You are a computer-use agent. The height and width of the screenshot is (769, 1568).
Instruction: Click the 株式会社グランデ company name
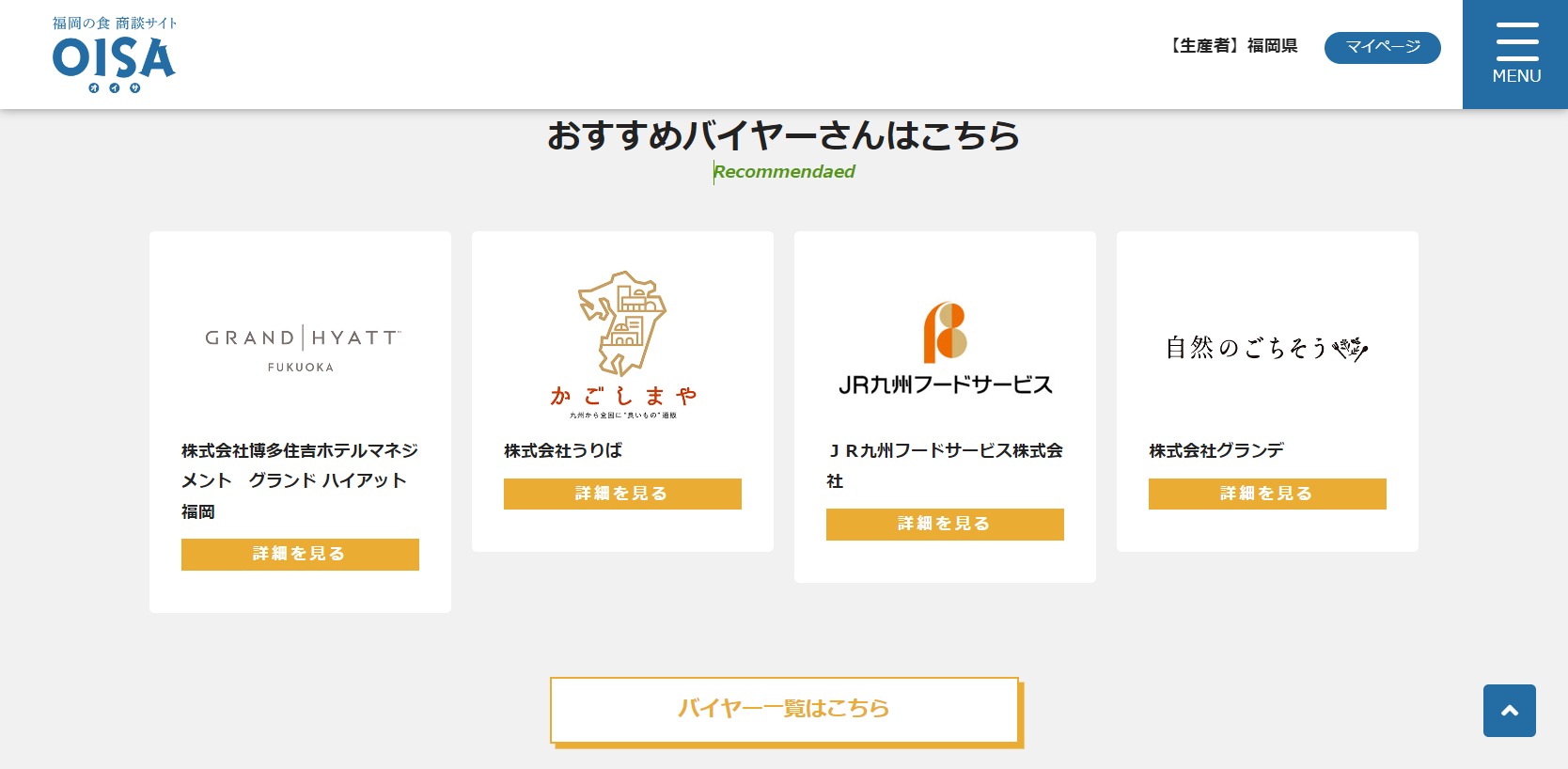point(1216,450)
